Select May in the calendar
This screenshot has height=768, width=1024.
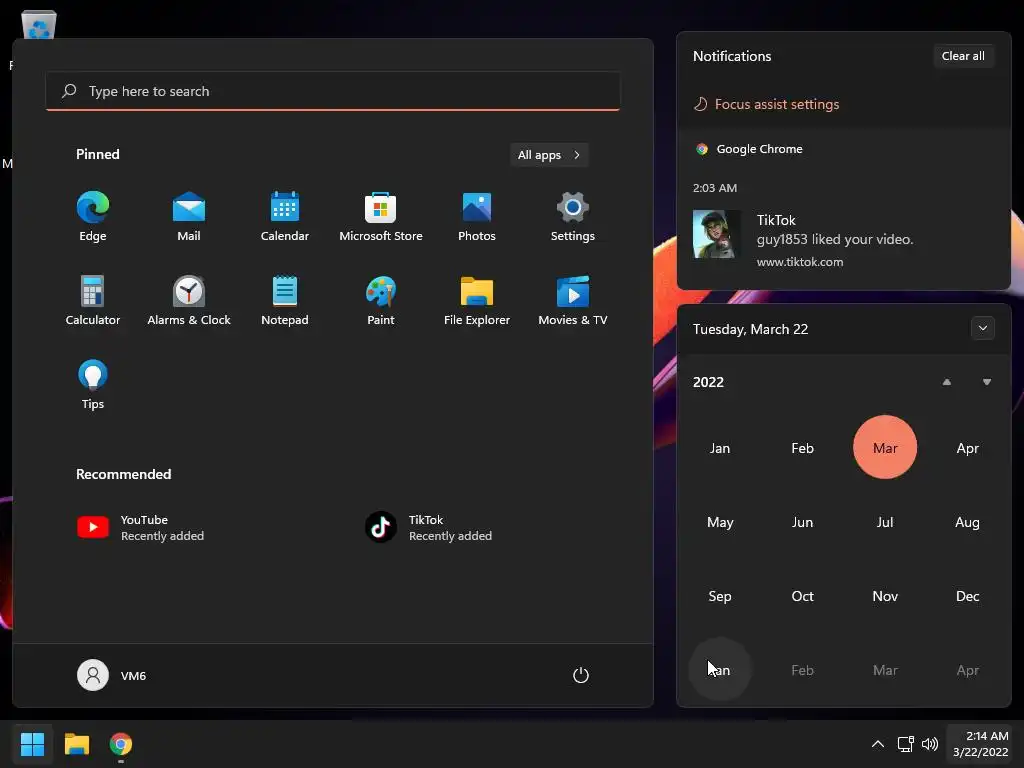click(720, 522)
